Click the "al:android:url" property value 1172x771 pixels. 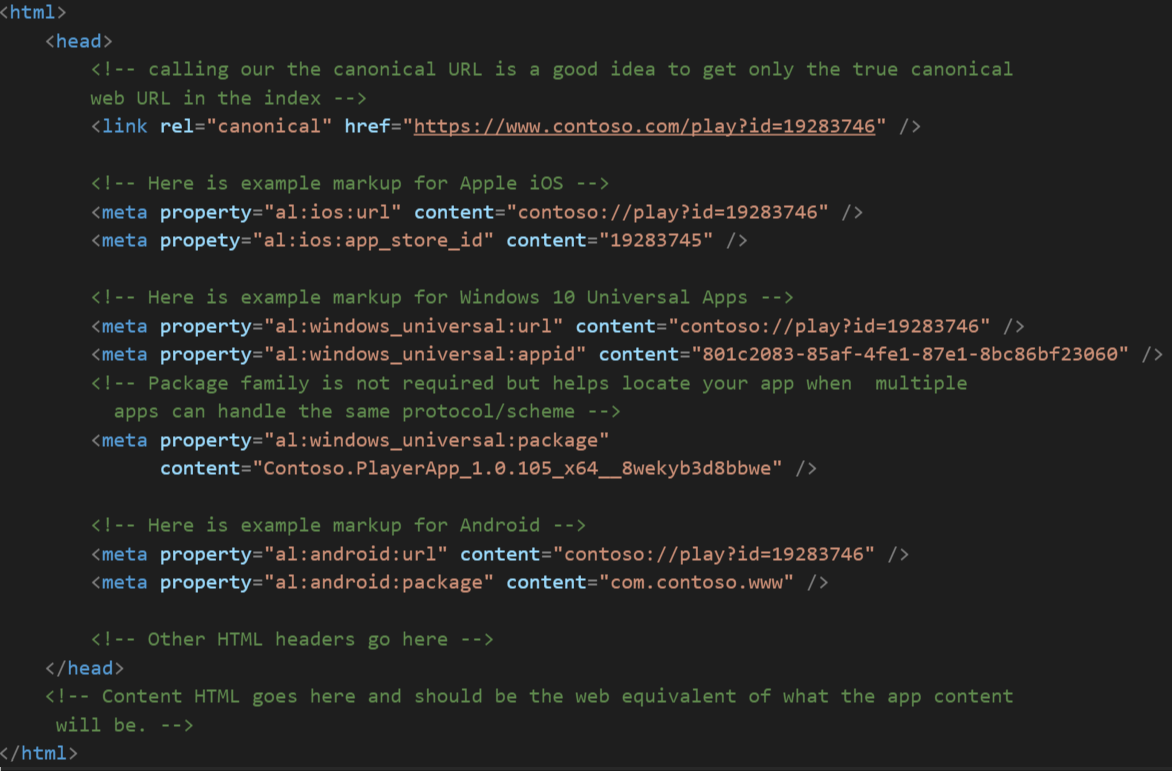pos(356,554)
